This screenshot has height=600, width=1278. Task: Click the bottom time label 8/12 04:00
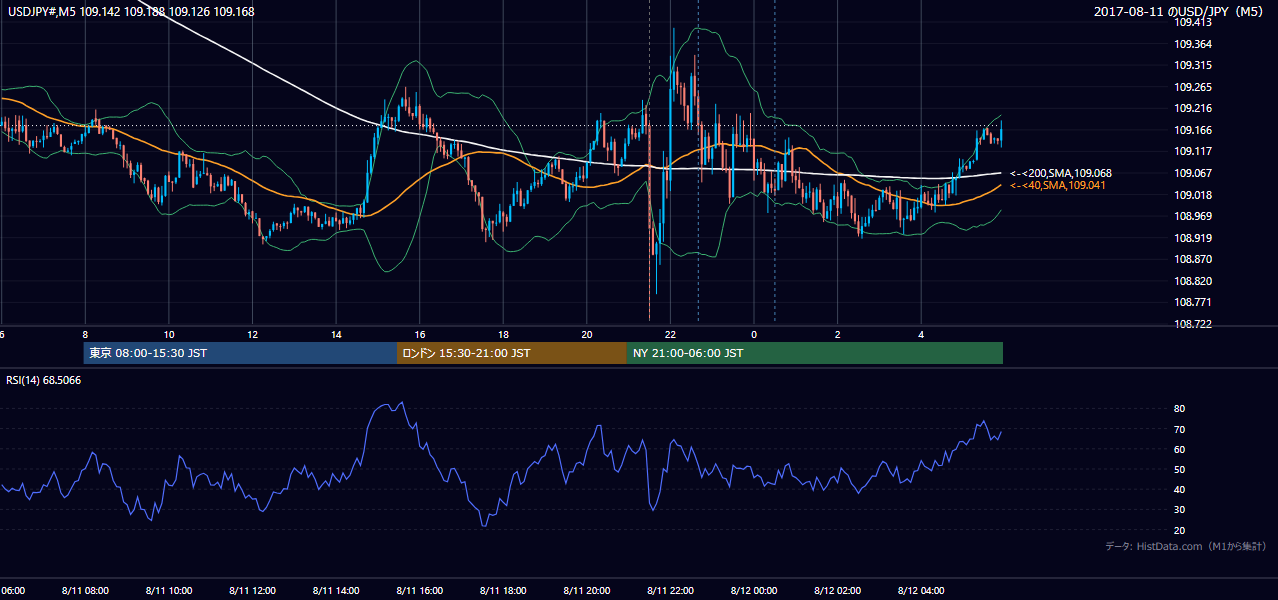coord(921,591)
